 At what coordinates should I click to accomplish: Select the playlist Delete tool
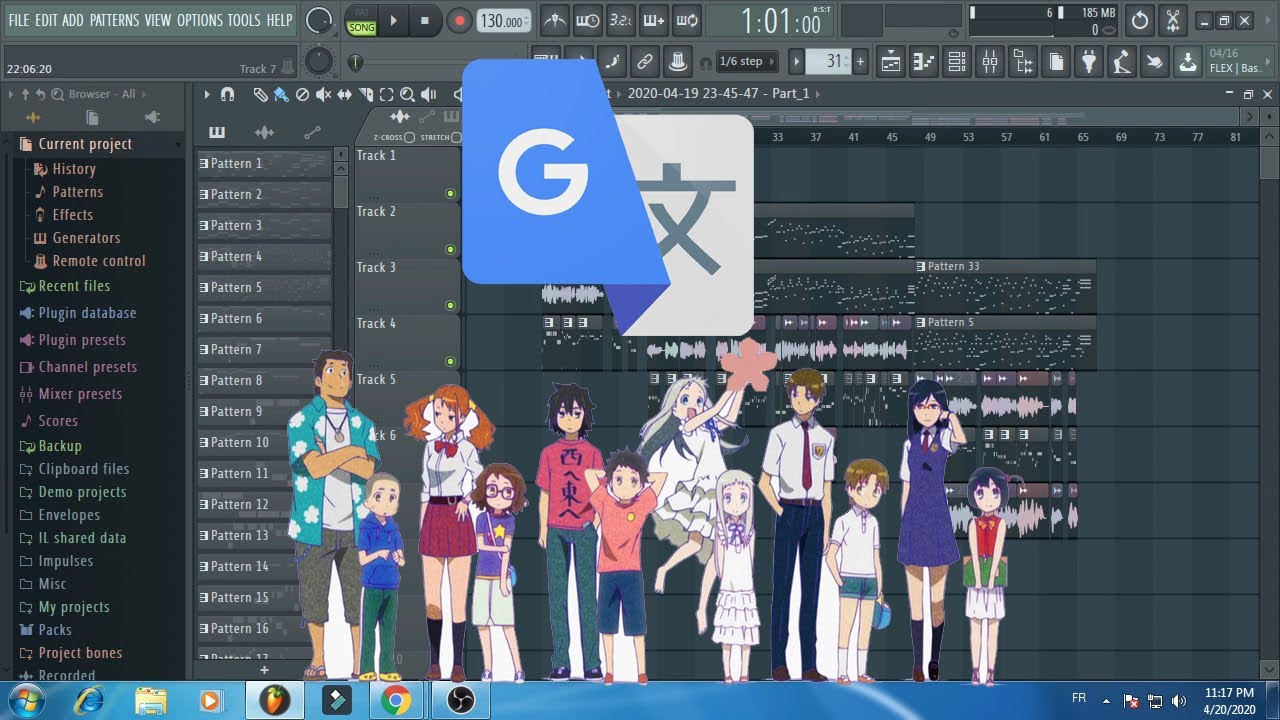click(x=302, y=95)
